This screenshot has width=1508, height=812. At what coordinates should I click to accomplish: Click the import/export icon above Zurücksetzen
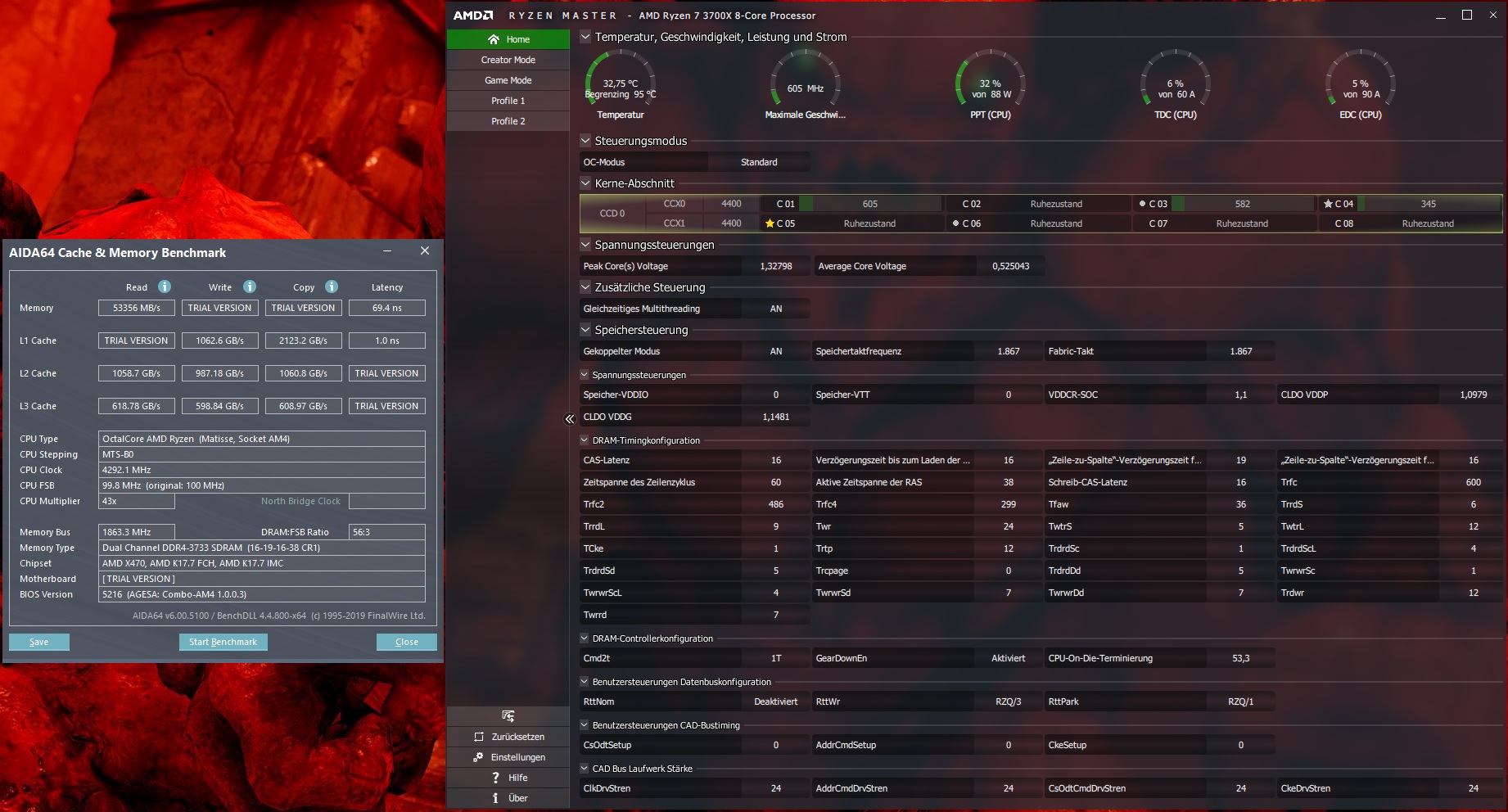click(x=508, y=716)
